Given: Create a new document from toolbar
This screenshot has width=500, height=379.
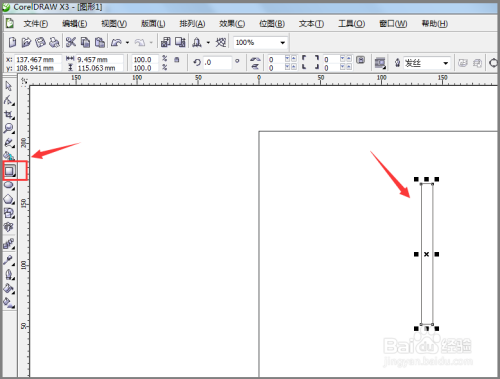Looking at the screenshot, I should (x=12, y=42).
